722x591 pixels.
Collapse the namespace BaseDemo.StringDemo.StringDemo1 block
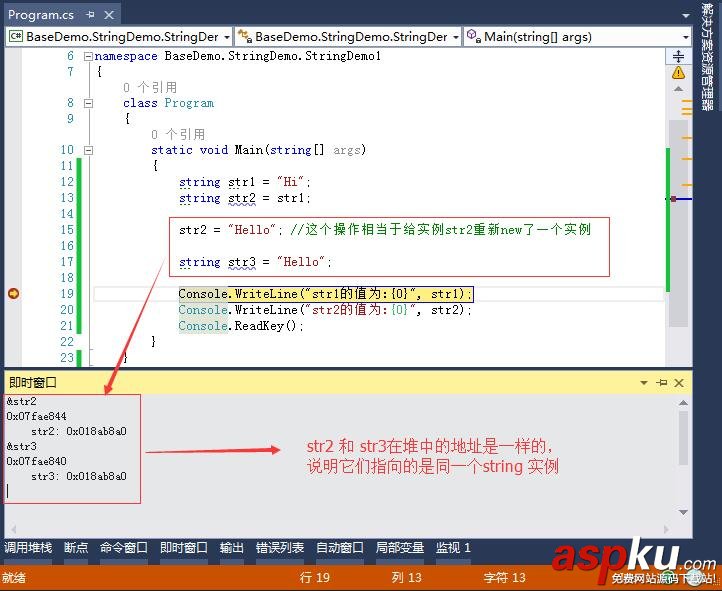(x=88, y=56)
